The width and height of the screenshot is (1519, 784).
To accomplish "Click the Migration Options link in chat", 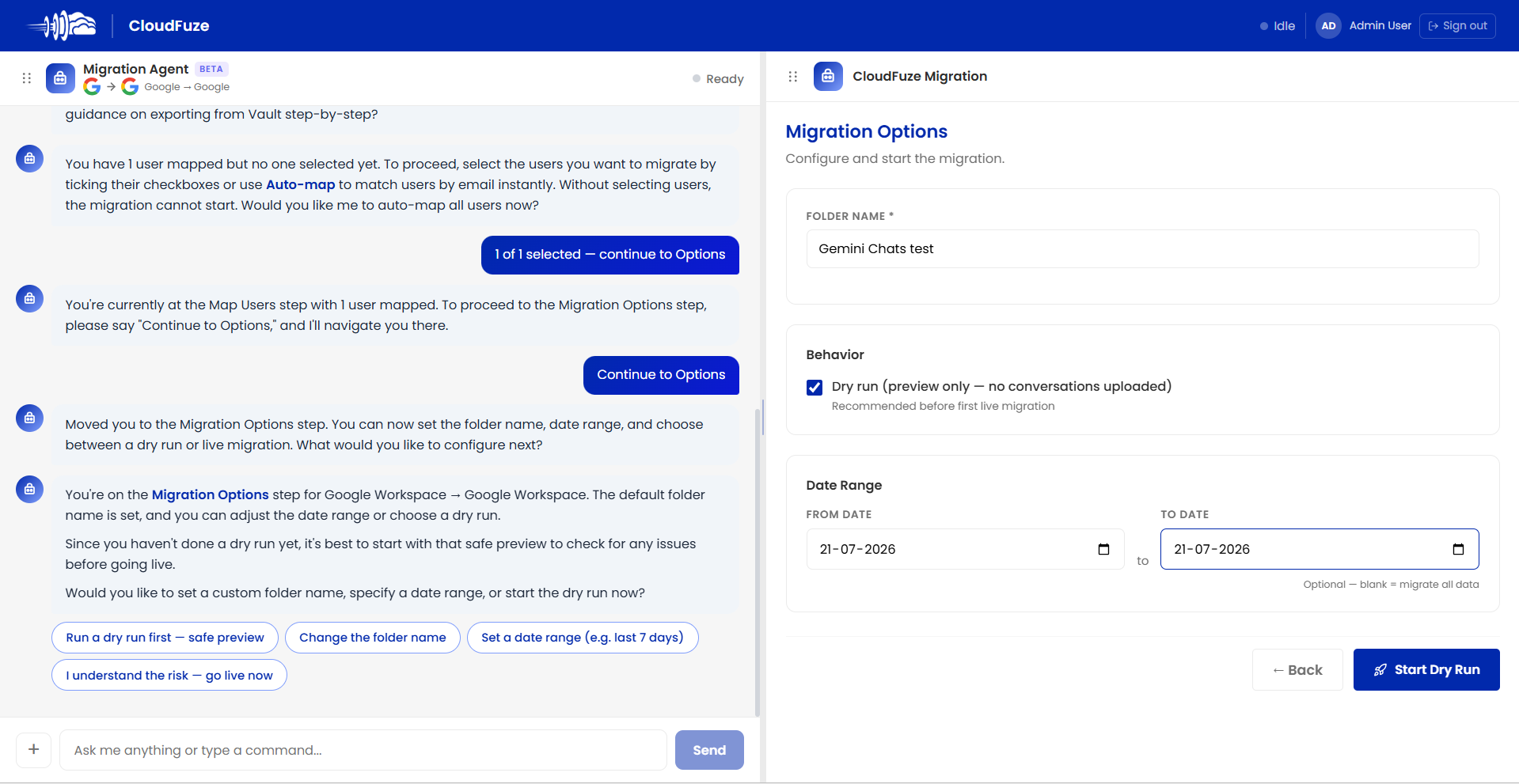I will [x=211, y=494].
